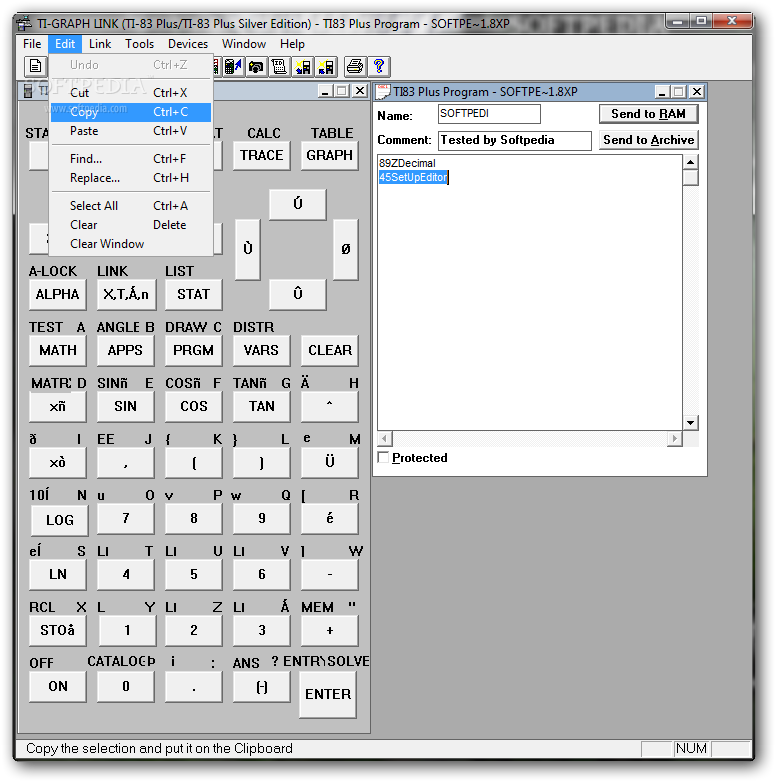Click the NUM indicator in status bar
The height and width of the screenshot is (782, 776).
pyautogui.click(x=692, y=749)
